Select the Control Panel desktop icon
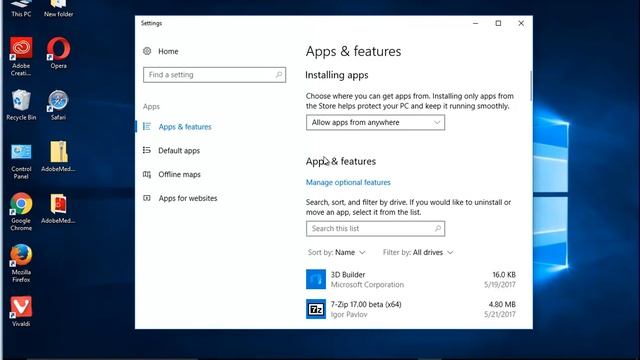This screenshot has height=360, width=640. point(21,161)
